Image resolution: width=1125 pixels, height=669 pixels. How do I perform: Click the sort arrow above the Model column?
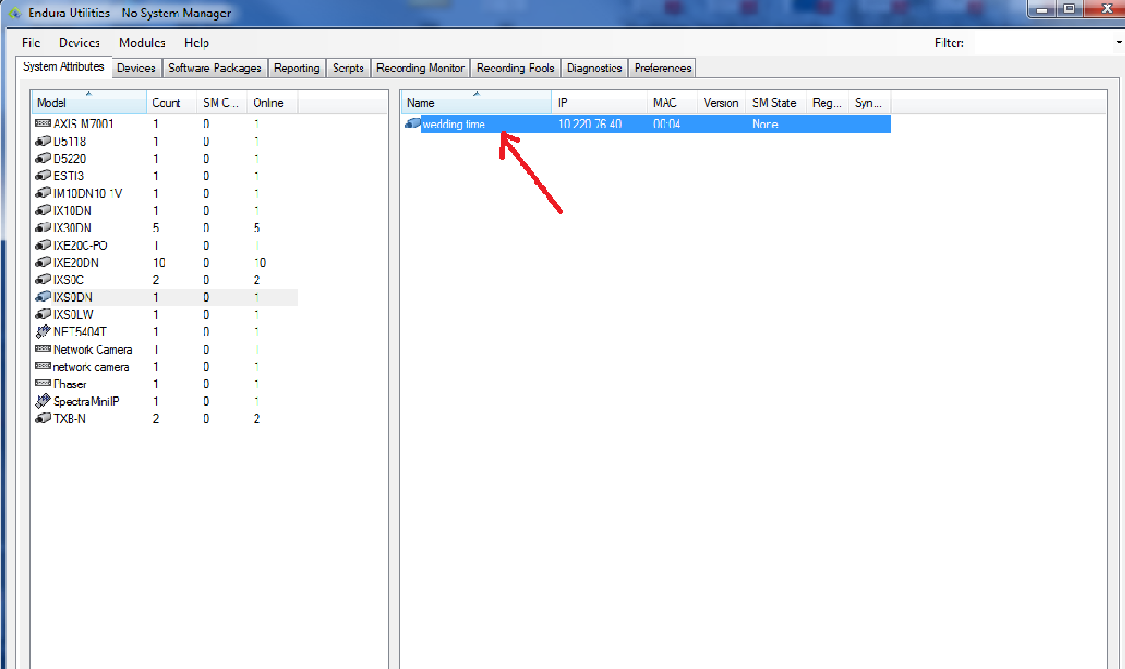coord(88,92)
